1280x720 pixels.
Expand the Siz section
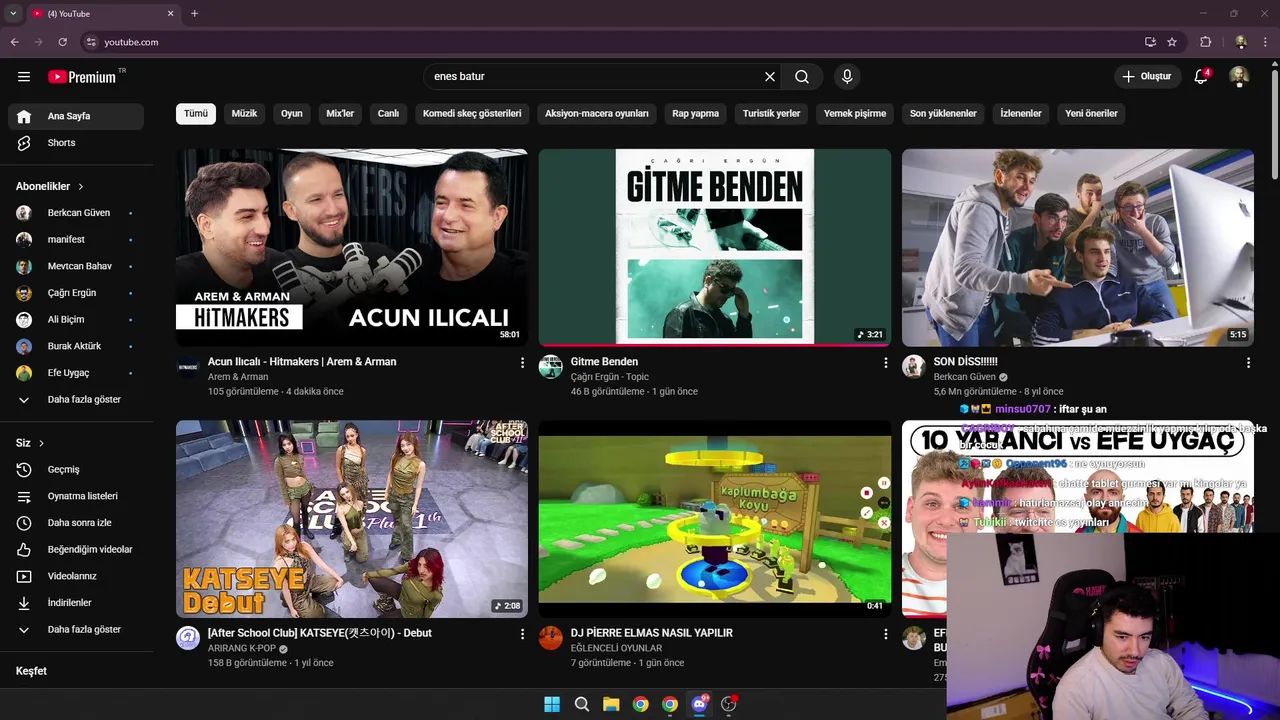[30, 443]
